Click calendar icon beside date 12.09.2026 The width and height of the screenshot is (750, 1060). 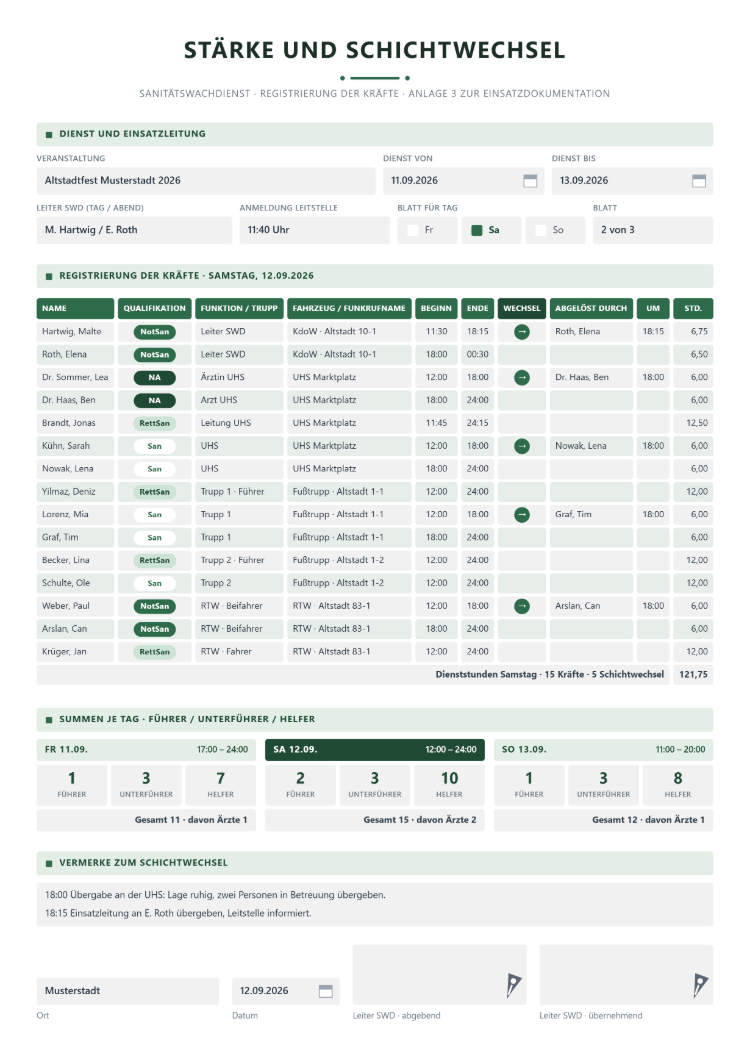click(x=326, y=991)
